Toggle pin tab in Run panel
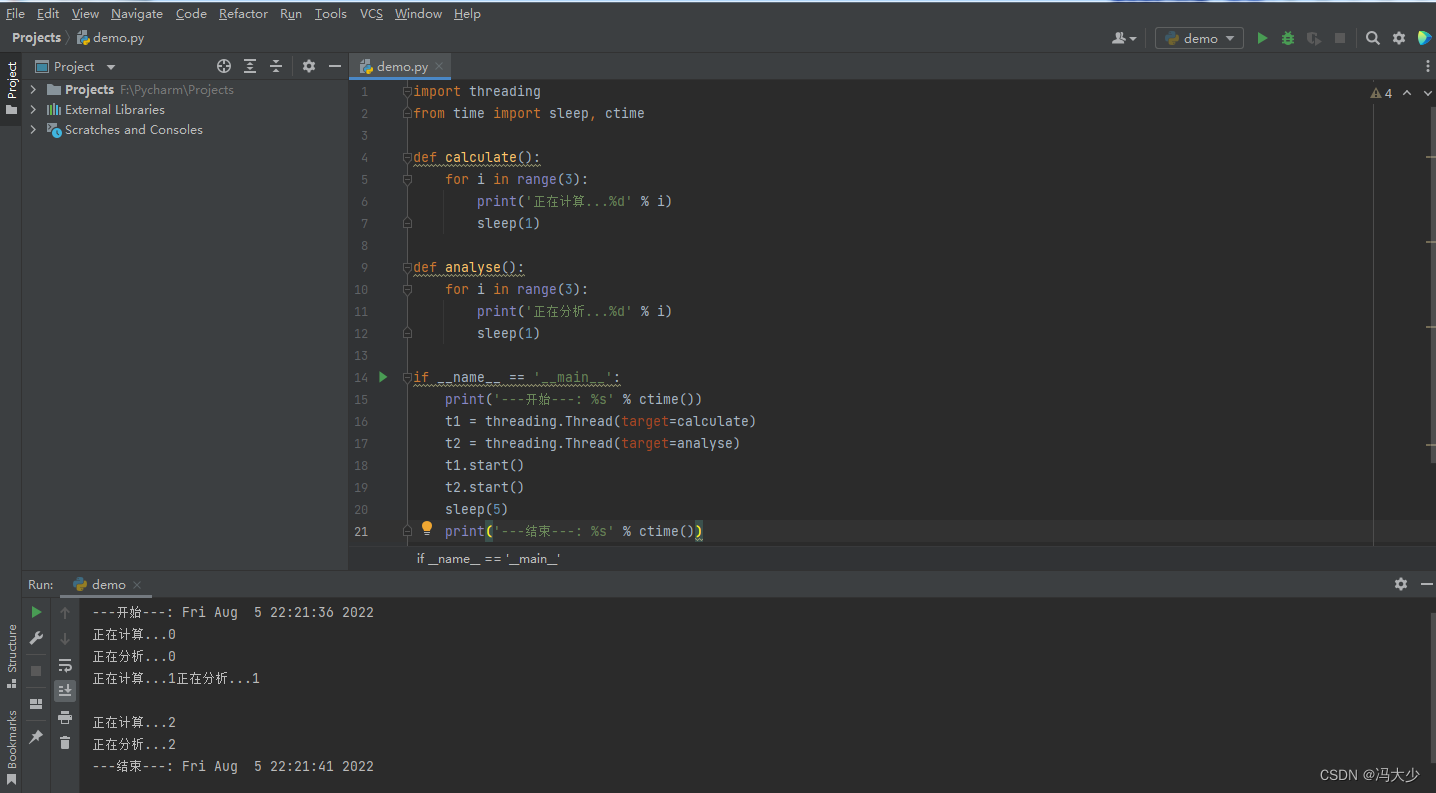Viewport: 1436px width, 793px height. coord(36,736)
